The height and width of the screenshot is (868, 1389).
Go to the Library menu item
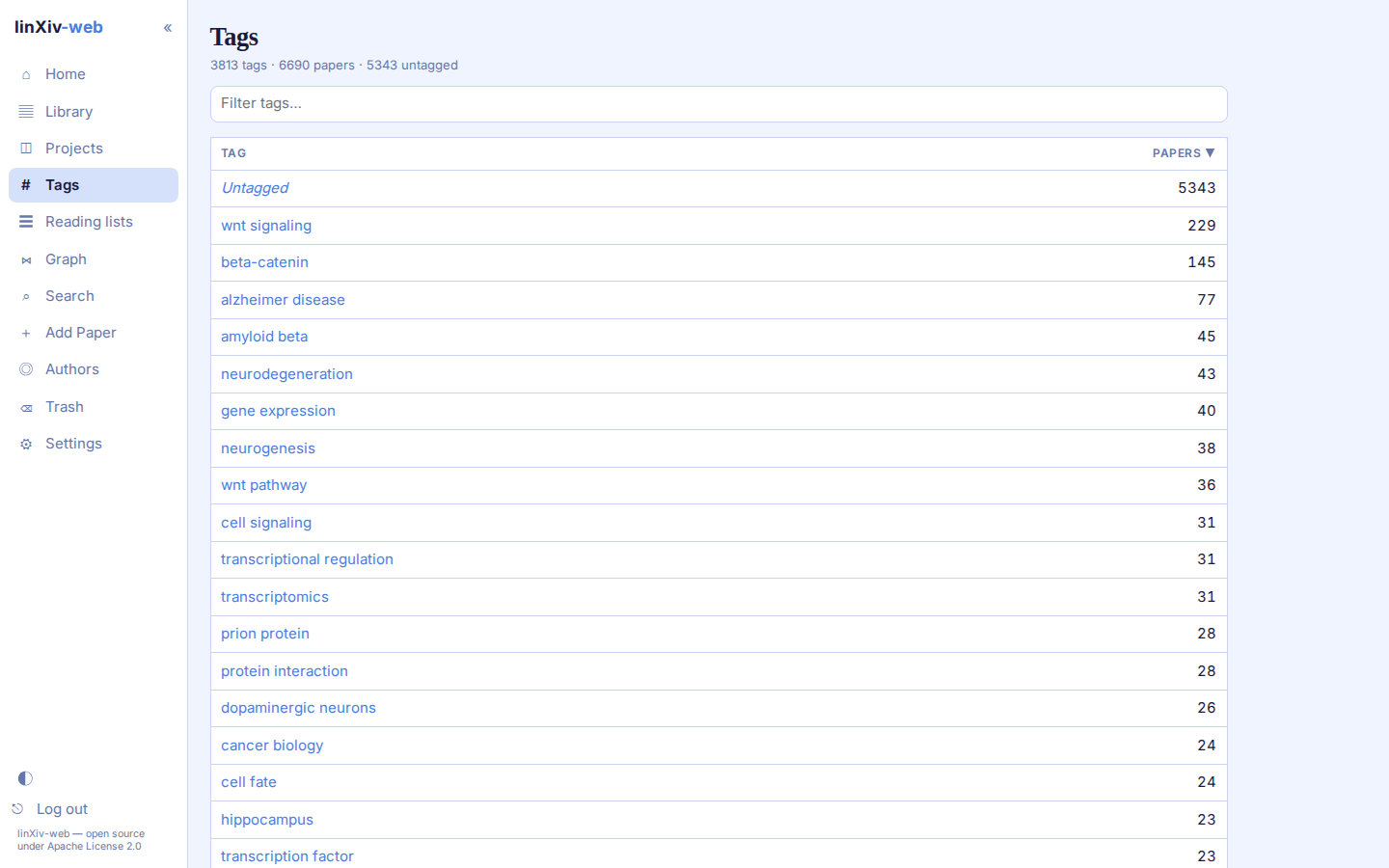click(x=94, y=112)
